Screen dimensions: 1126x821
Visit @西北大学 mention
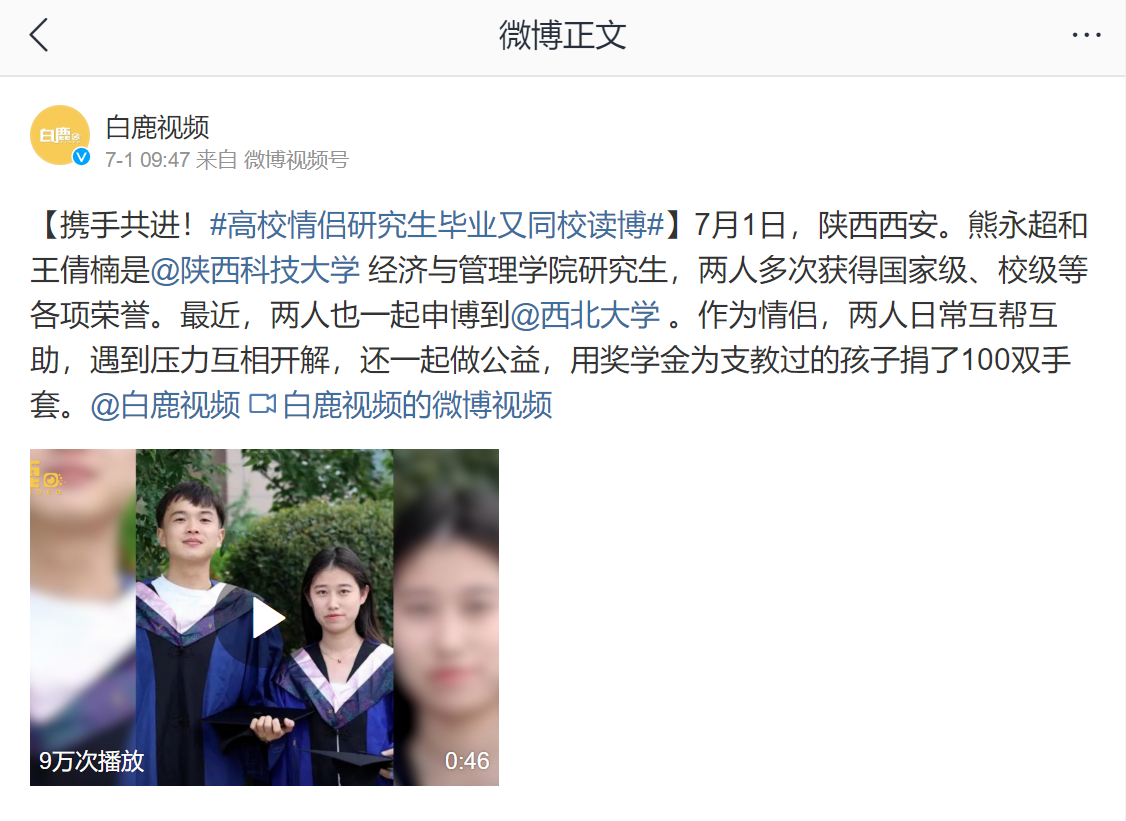point(585,315)
